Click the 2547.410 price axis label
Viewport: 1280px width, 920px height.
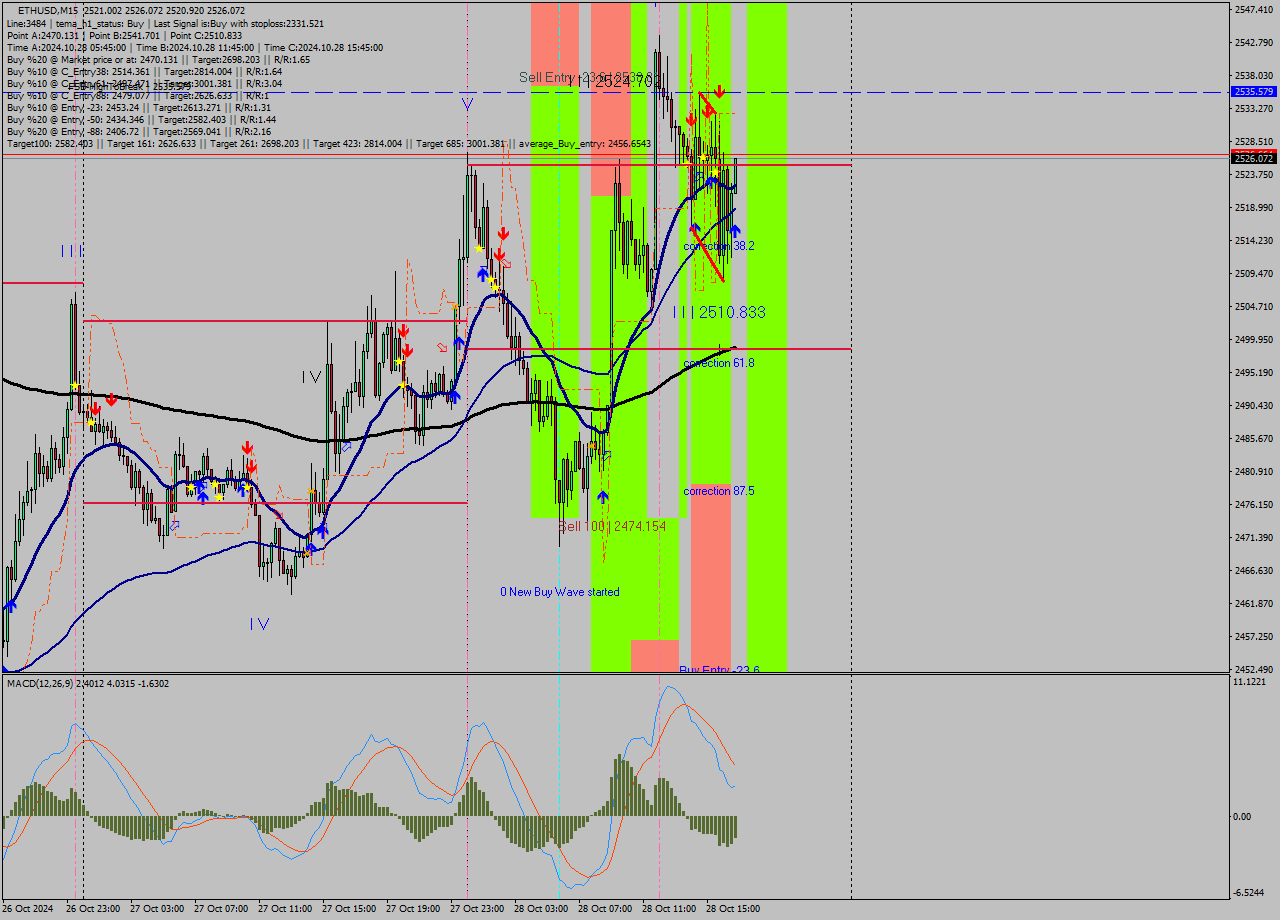[x=1254, y=9]
